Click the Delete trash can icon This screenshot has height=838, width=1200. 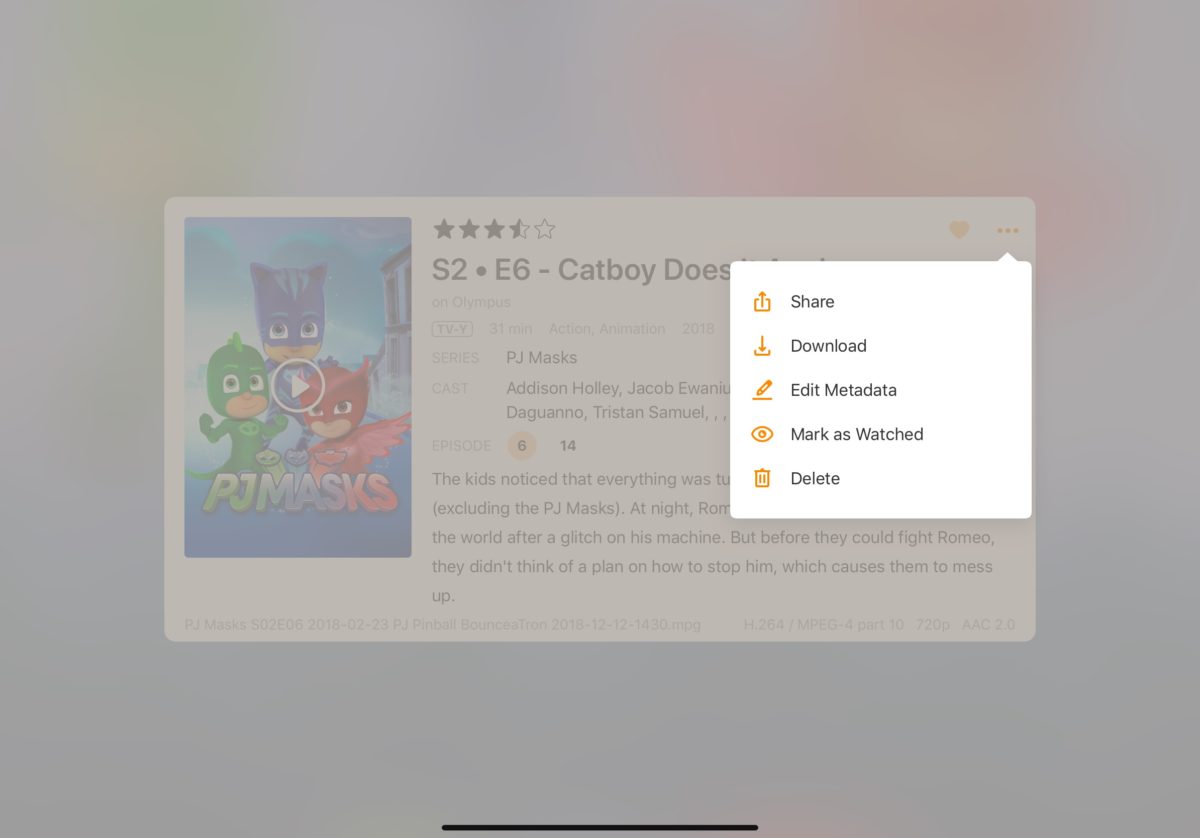[x=762, y=478]
